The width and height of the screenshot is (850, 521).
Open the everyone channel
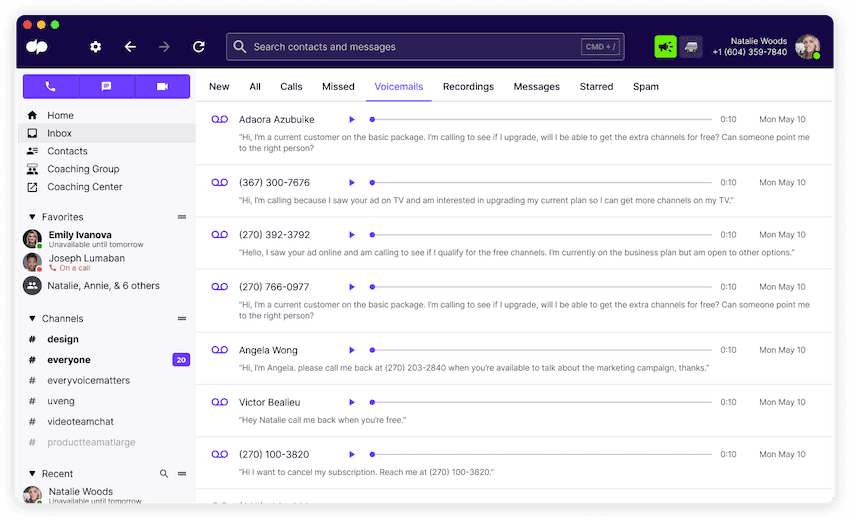[68, 360]
